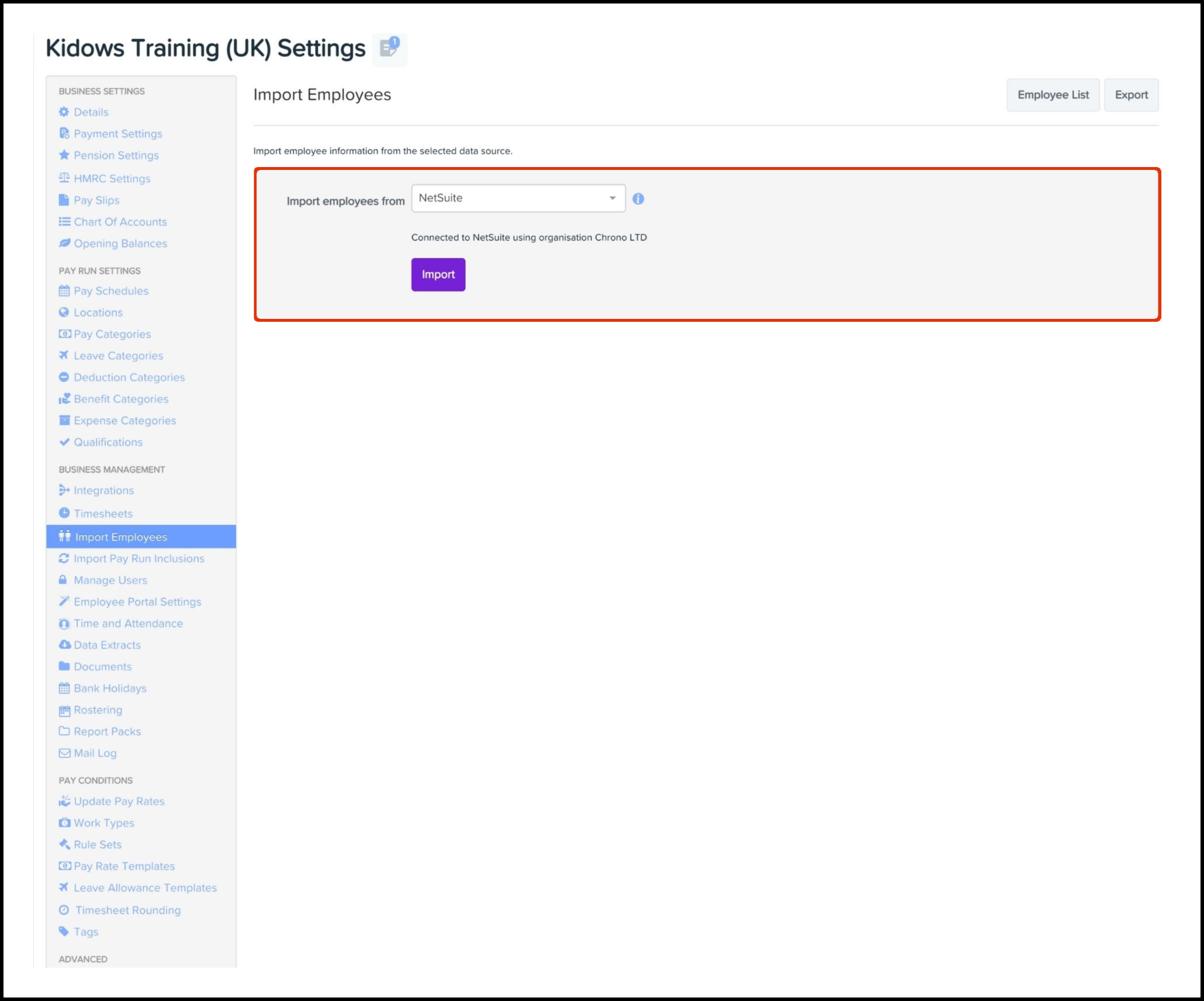Go to Import Pay Run Inclusions
Viewport: 1204px width, 1001px height.
point(139,558)
